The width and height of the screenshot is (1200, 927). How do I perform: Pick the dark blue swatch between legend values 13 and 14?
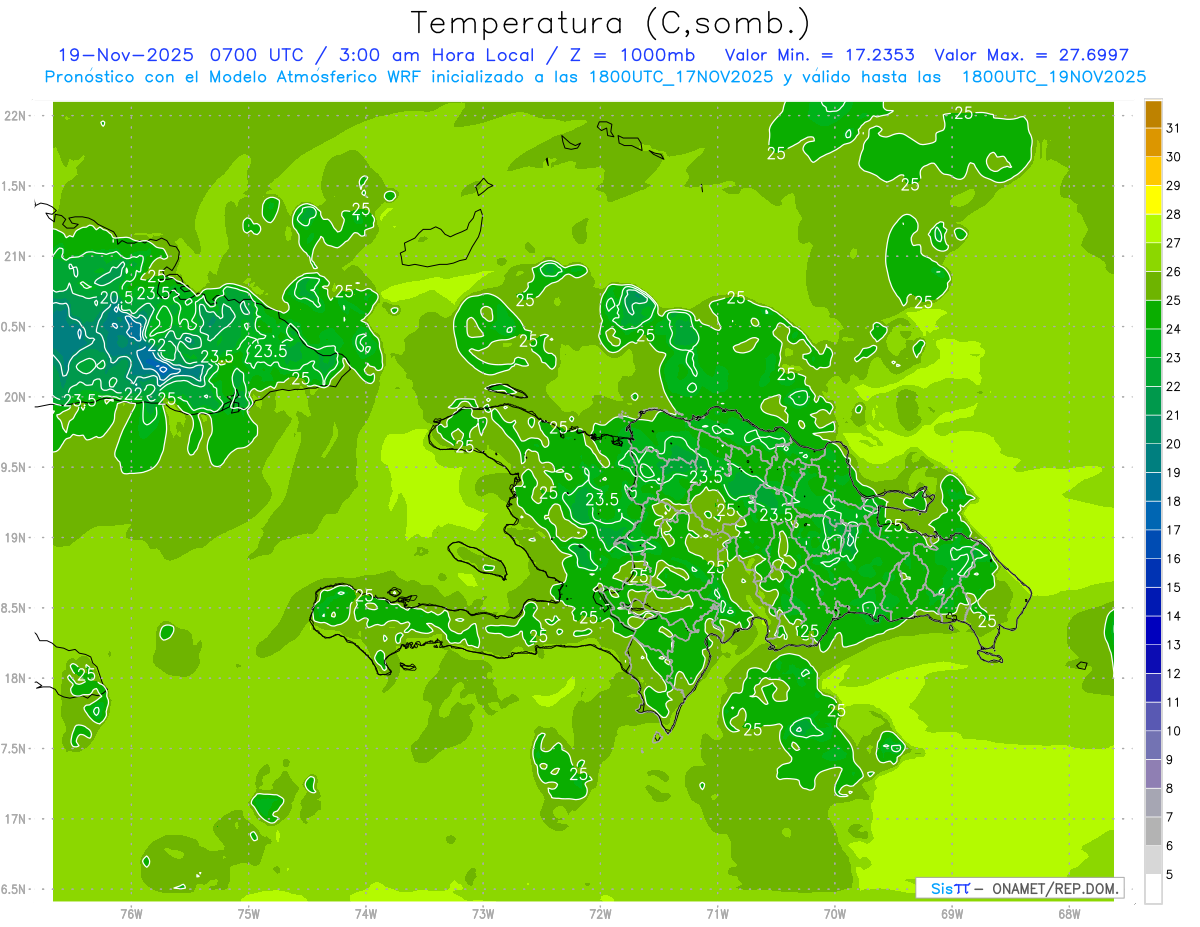1153,630
